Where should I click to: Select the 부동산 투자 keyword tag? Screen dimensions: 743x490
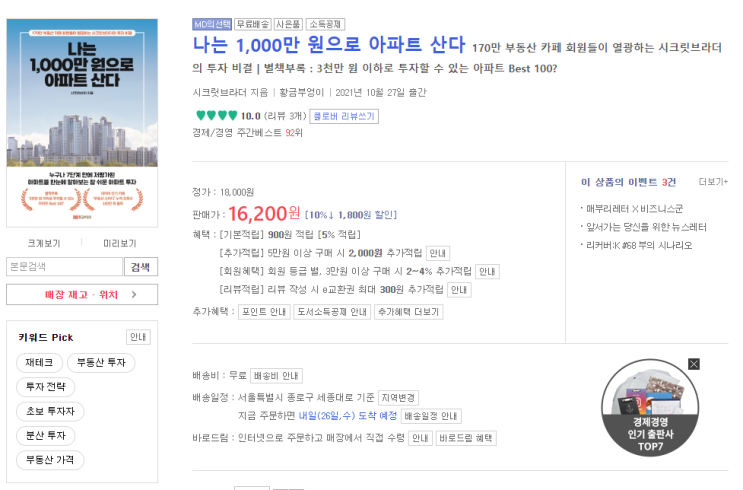tap(101, 363)
